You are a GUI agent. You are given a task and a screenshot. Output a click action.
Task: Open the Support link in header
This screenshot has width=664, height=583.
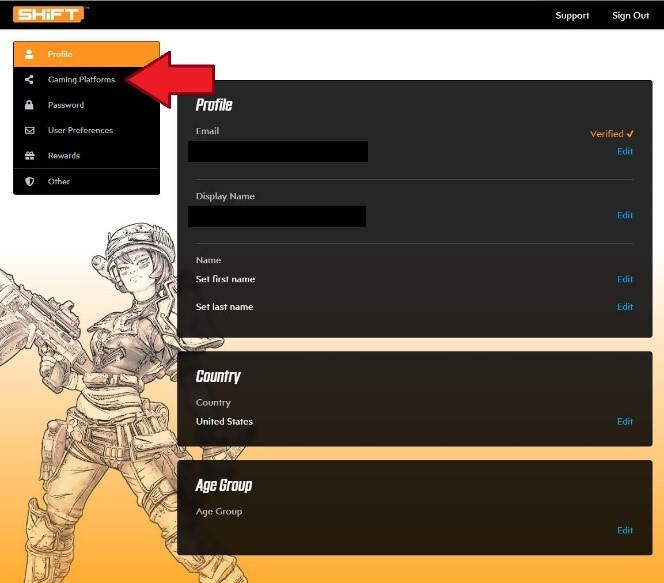(572, 16)
